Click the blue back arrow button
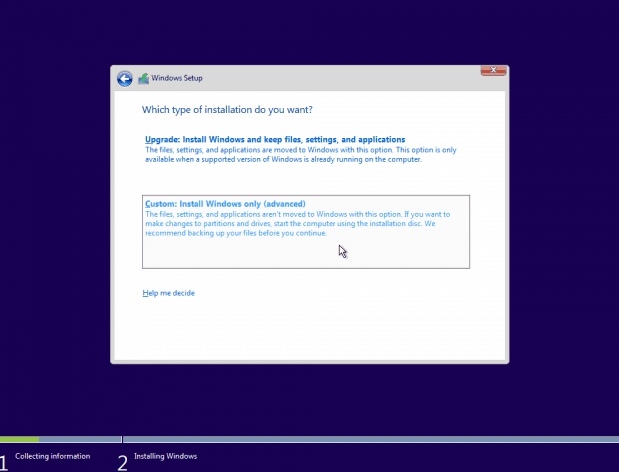The width and height of the screenshot is (619, 472). pyautogui.click(x=124, y=78)
